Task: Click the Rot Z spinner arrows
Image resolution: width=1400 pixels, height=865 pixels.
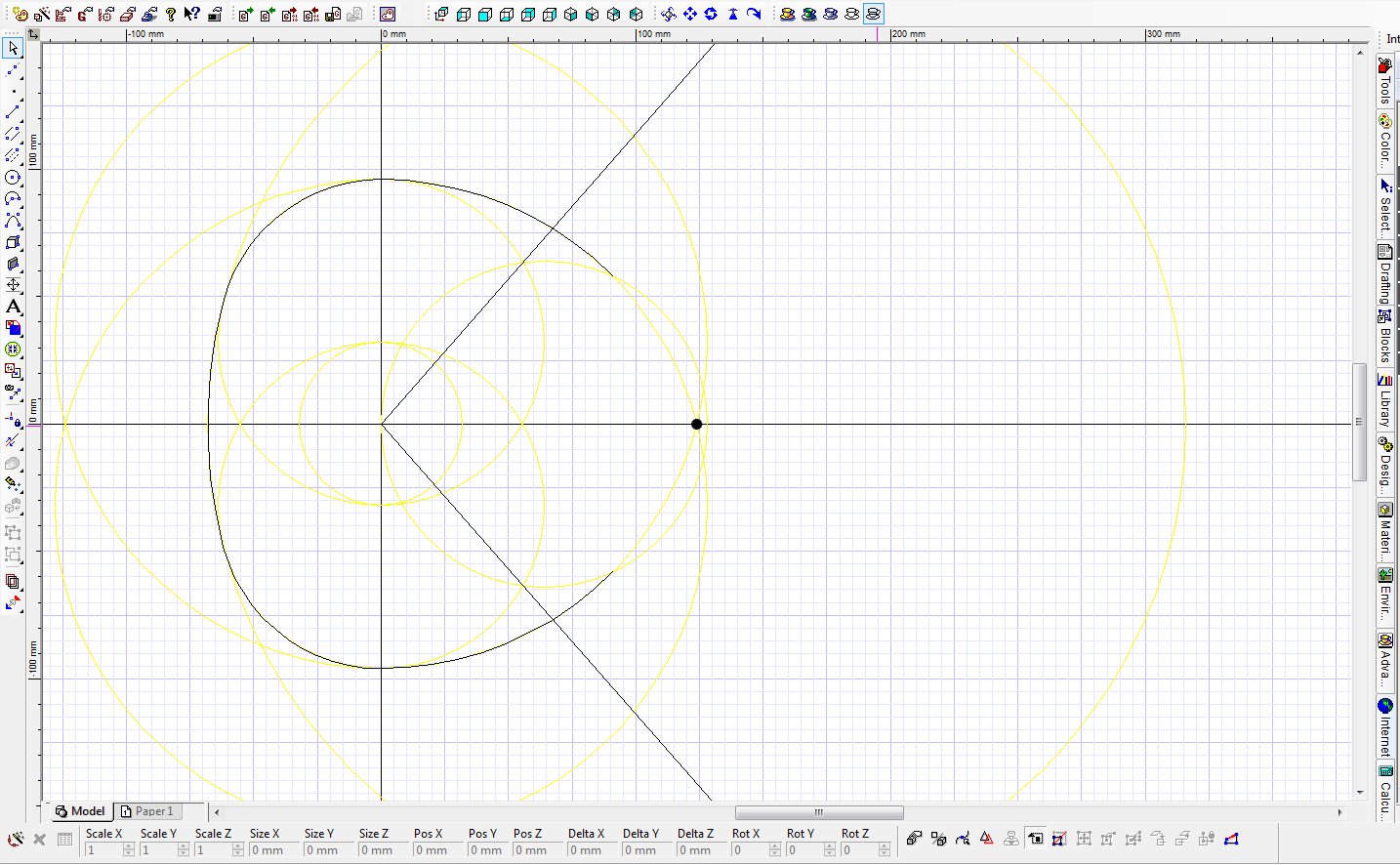Action: (884, 850)
